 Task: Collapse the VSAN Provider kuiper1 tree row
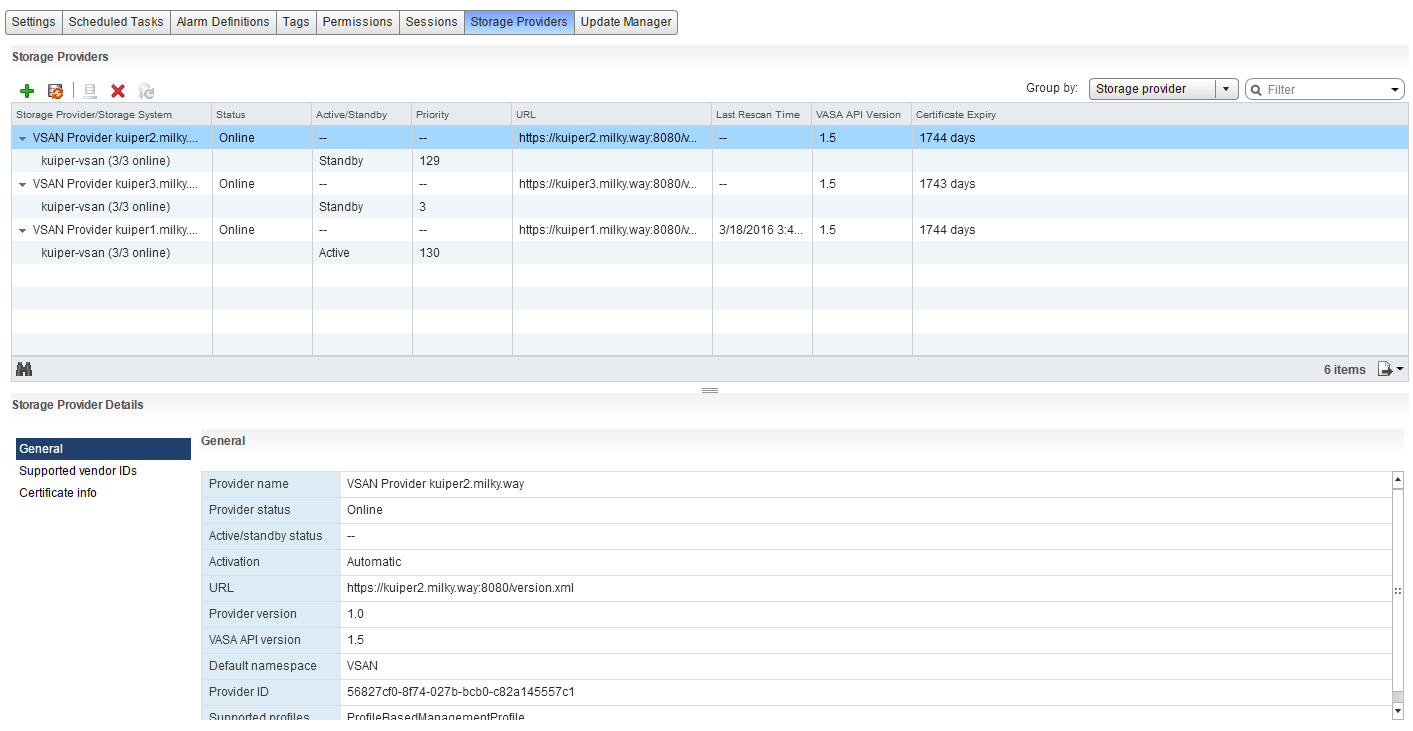22,231
